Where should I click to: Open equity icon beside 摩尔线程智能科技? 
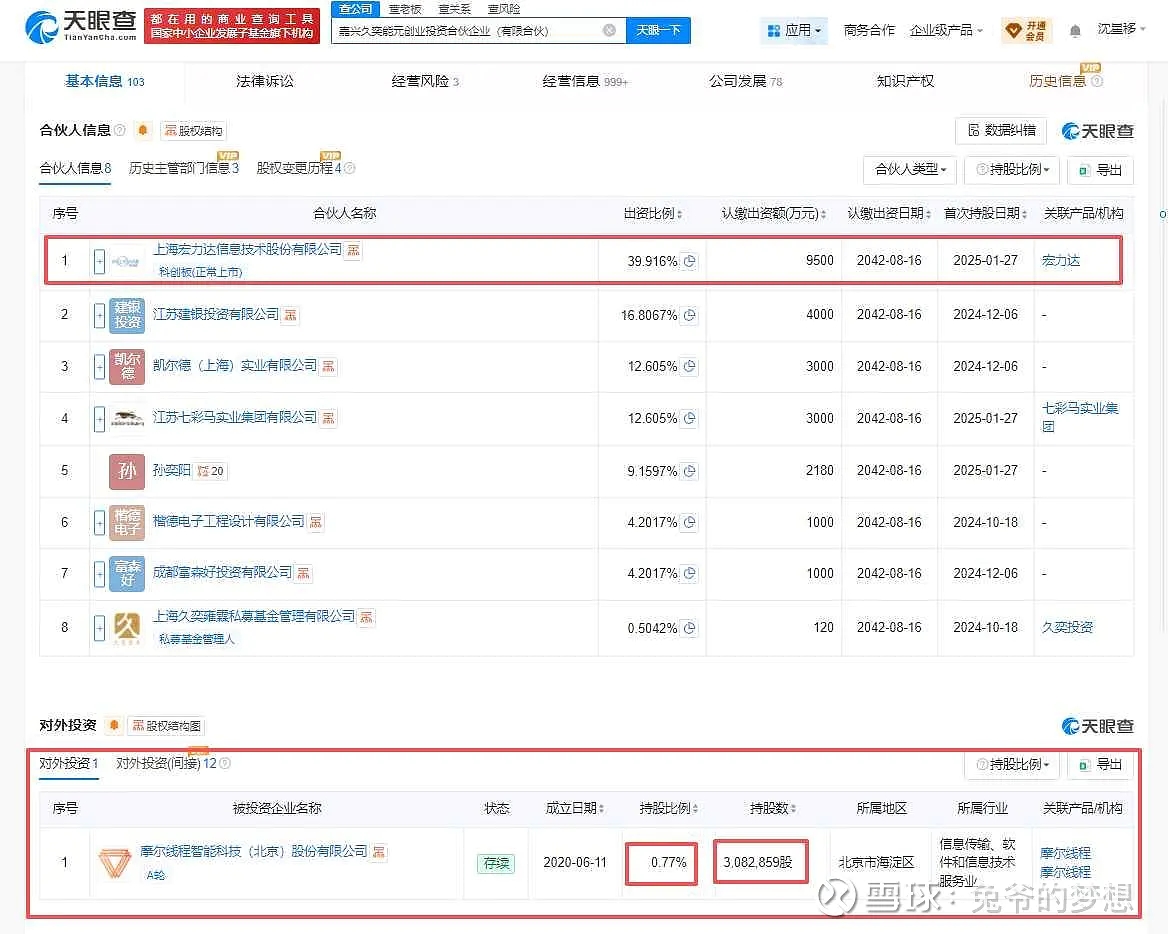[379, 852]
